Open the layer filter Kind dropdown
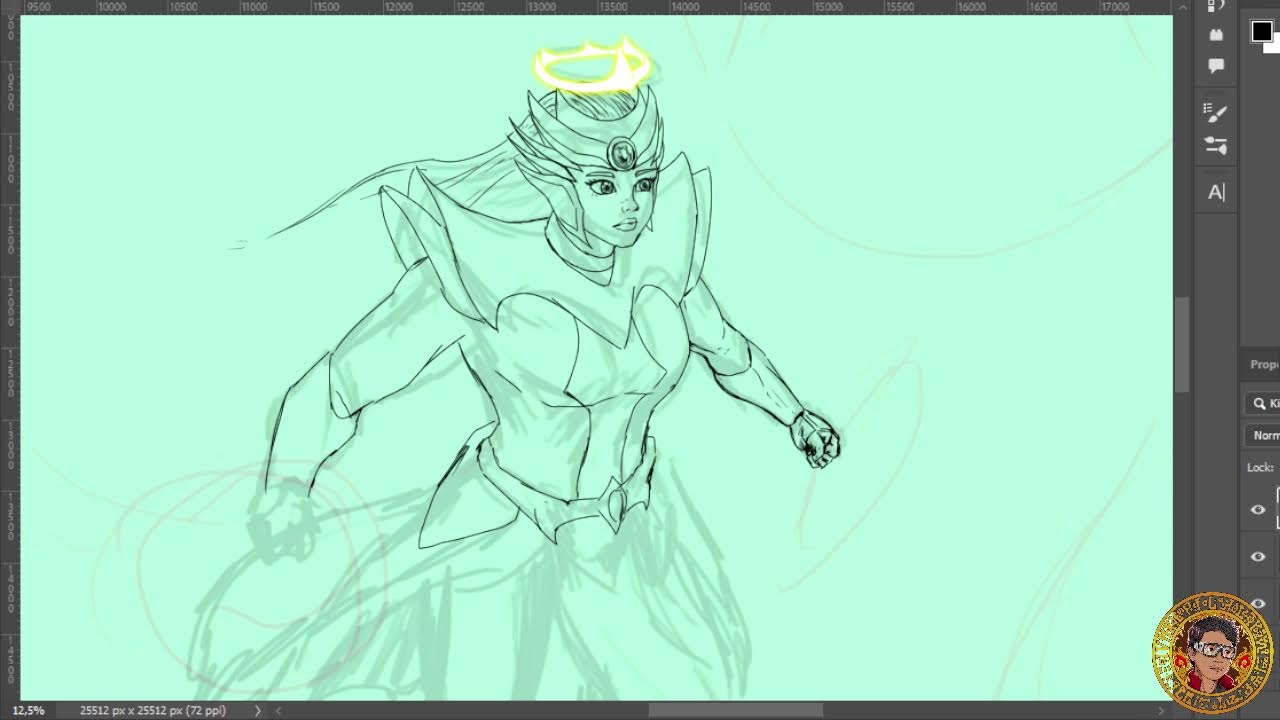The height and width of the screenshot is (720, 1280). tap(1265, 403)
